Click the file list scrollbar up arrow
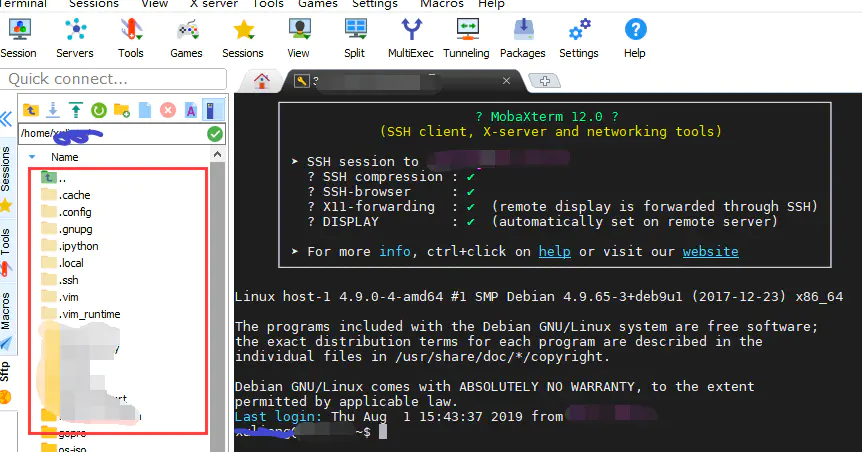 (218, 155)
